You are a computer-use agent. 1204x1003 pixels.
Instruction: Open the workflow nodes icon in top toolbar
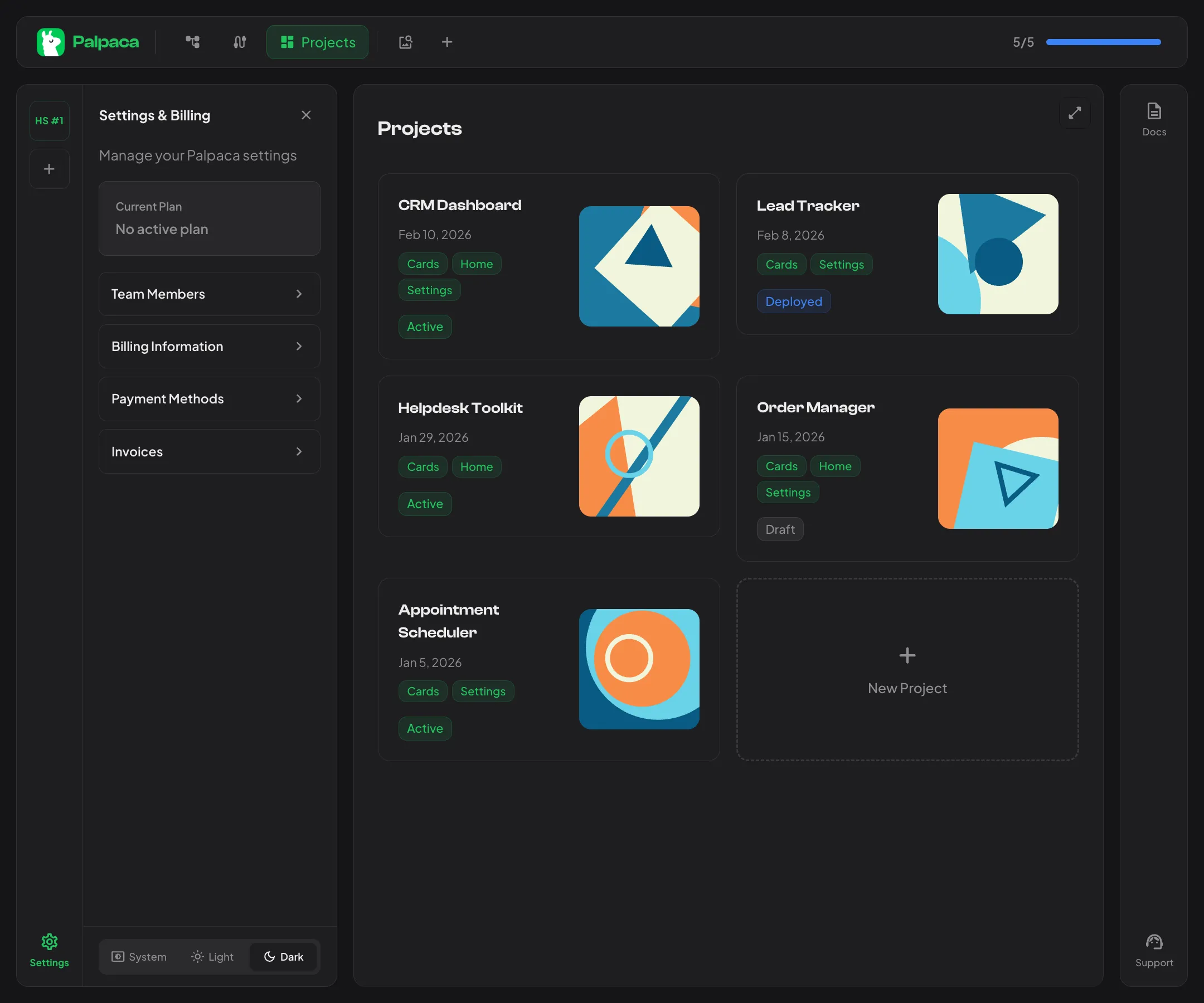click(193, 42)
